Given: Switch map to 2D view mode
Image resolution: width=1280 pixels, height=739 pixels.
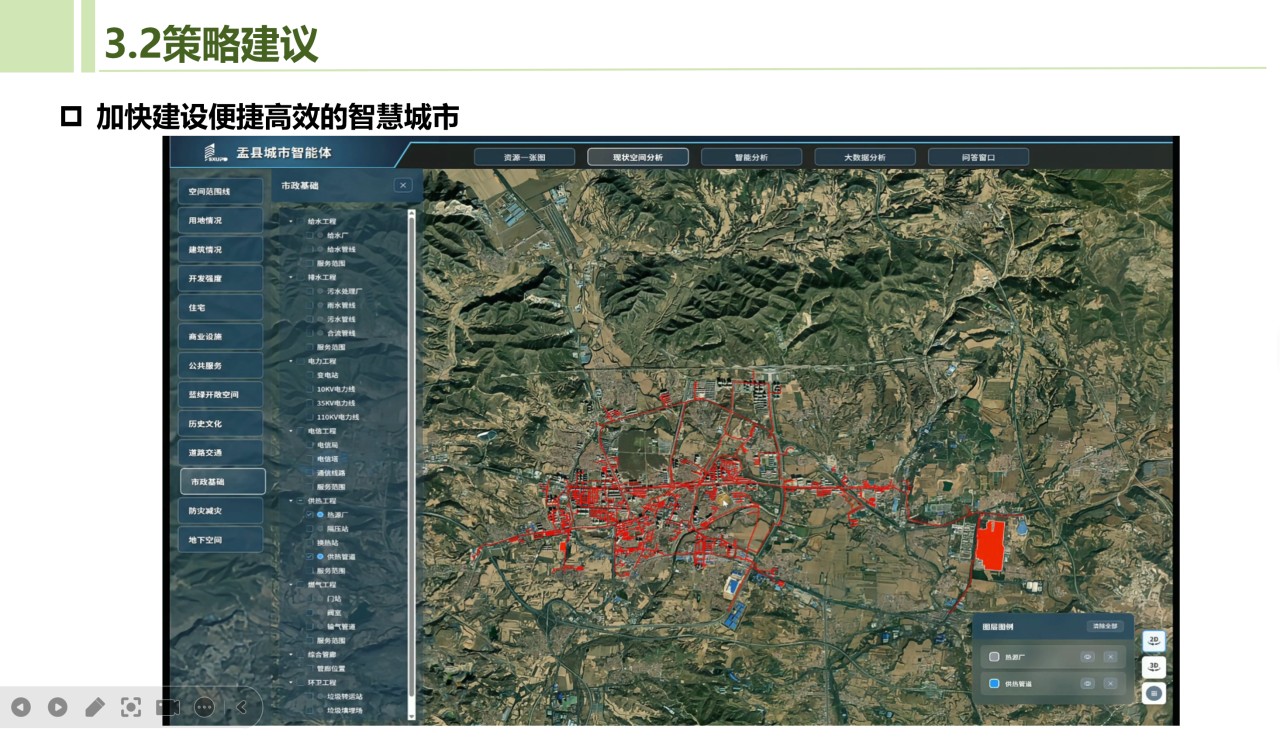Looking at the screenshot, I should click(x=1154, y=641).
